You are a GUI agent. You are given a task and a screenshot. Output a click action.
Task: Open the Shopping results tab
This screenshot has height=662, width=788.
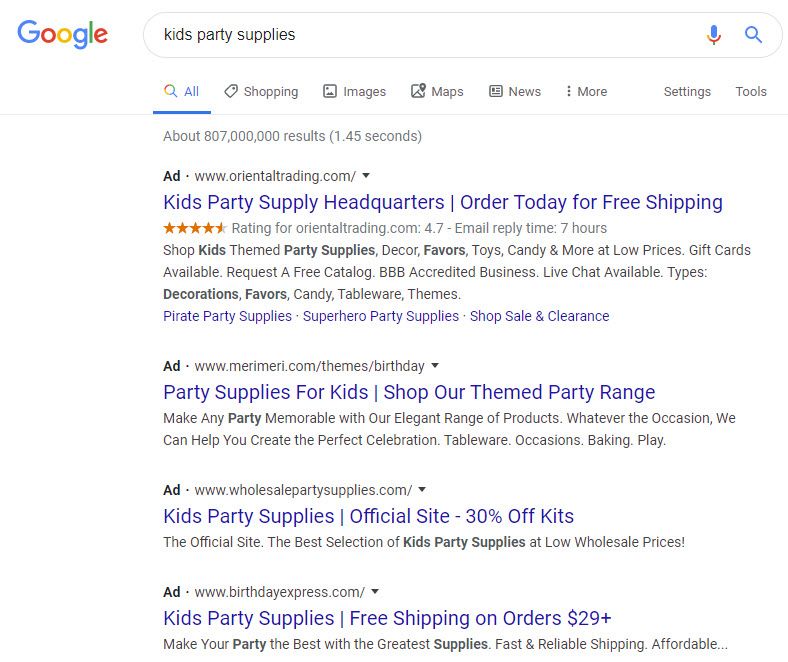(261, 91)
